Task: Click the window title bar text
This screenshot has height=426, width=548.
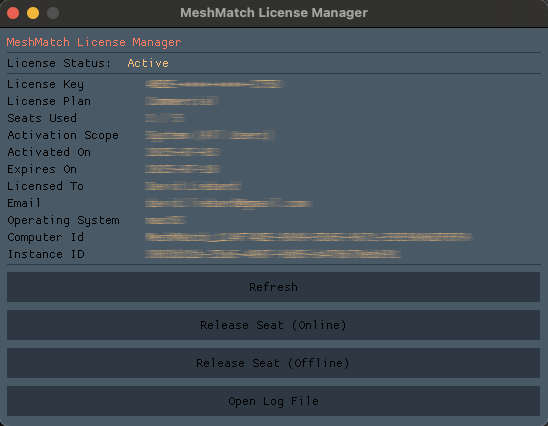Action: coord(274,13)
